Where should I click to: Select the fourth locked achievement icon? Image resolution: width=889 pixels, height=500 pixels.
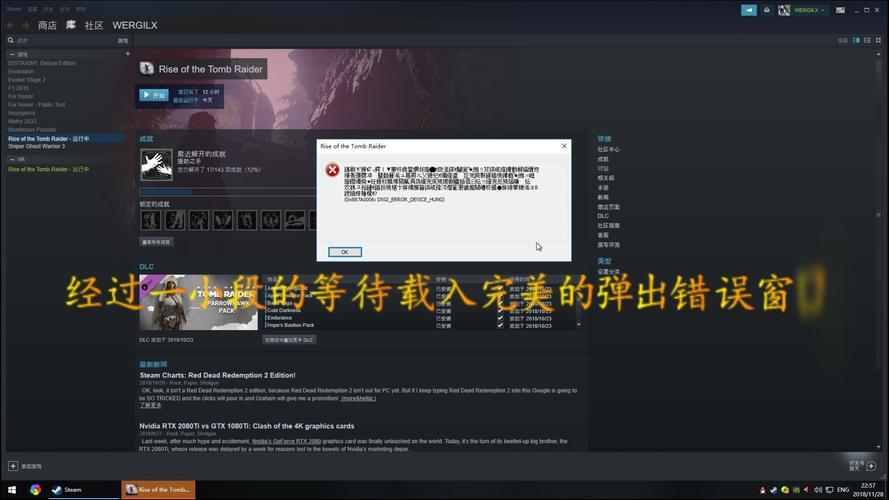click(x=223, y=220)
